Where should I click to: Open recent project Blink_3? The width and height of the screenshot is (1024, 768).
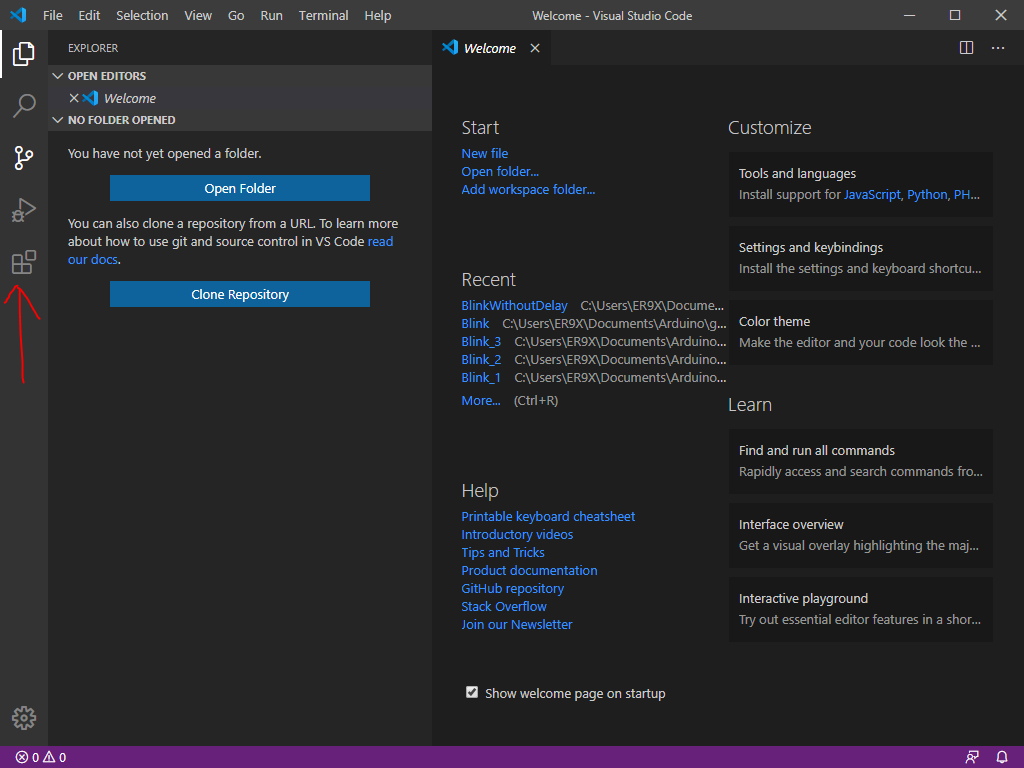point(481,342)
